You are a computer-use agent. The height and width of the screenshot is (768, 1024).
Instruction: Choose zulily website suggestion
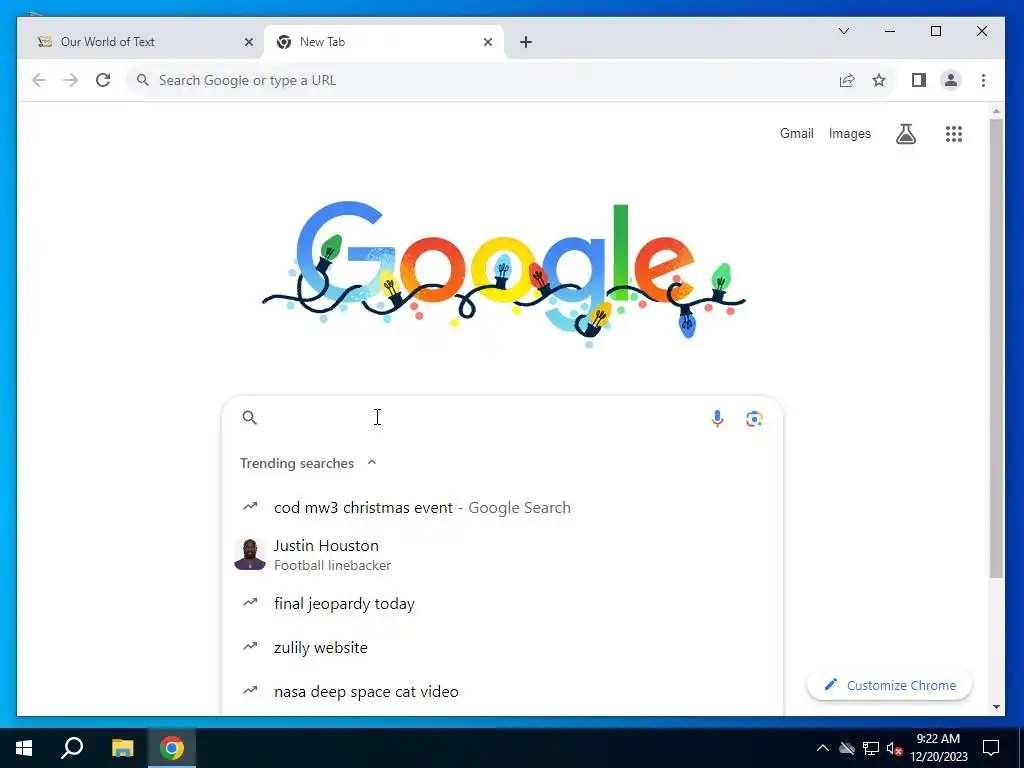(x=502, y=647)
